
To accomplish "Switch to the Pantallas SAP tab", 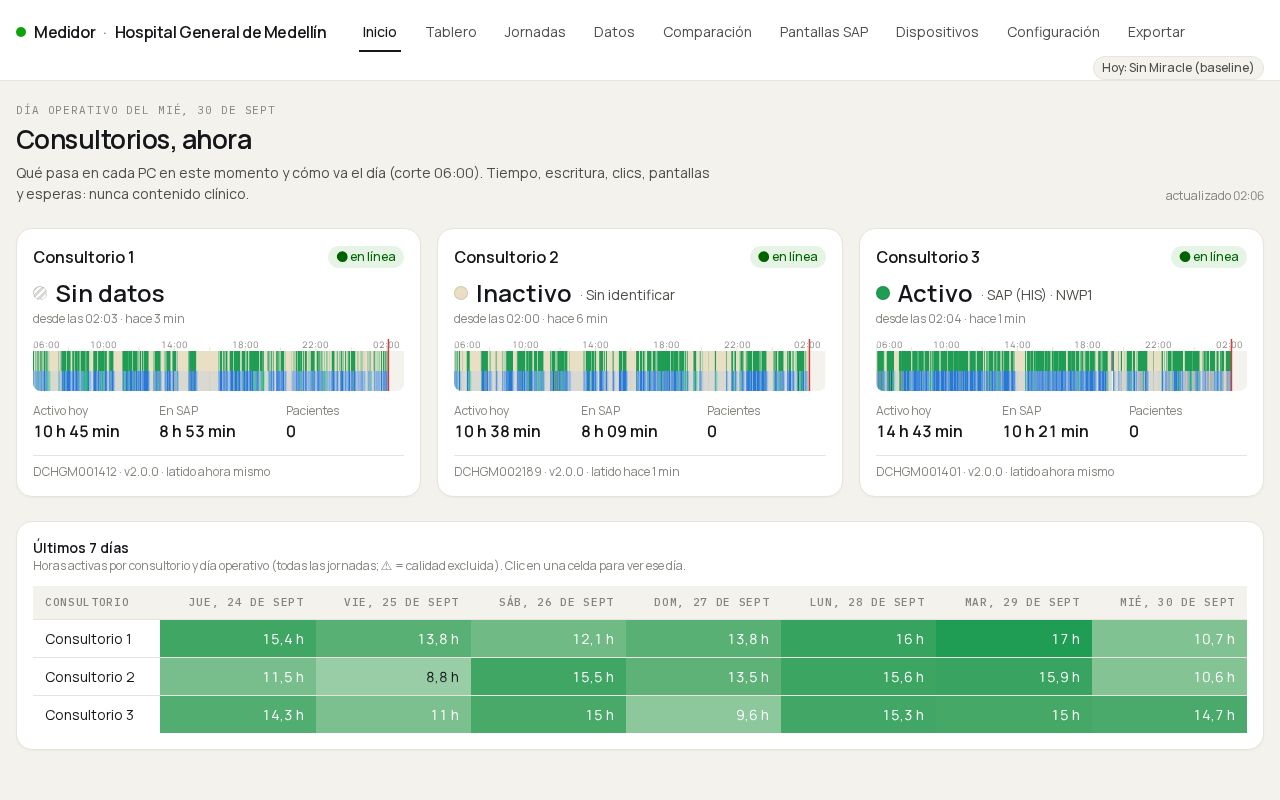I will [824, 32].
